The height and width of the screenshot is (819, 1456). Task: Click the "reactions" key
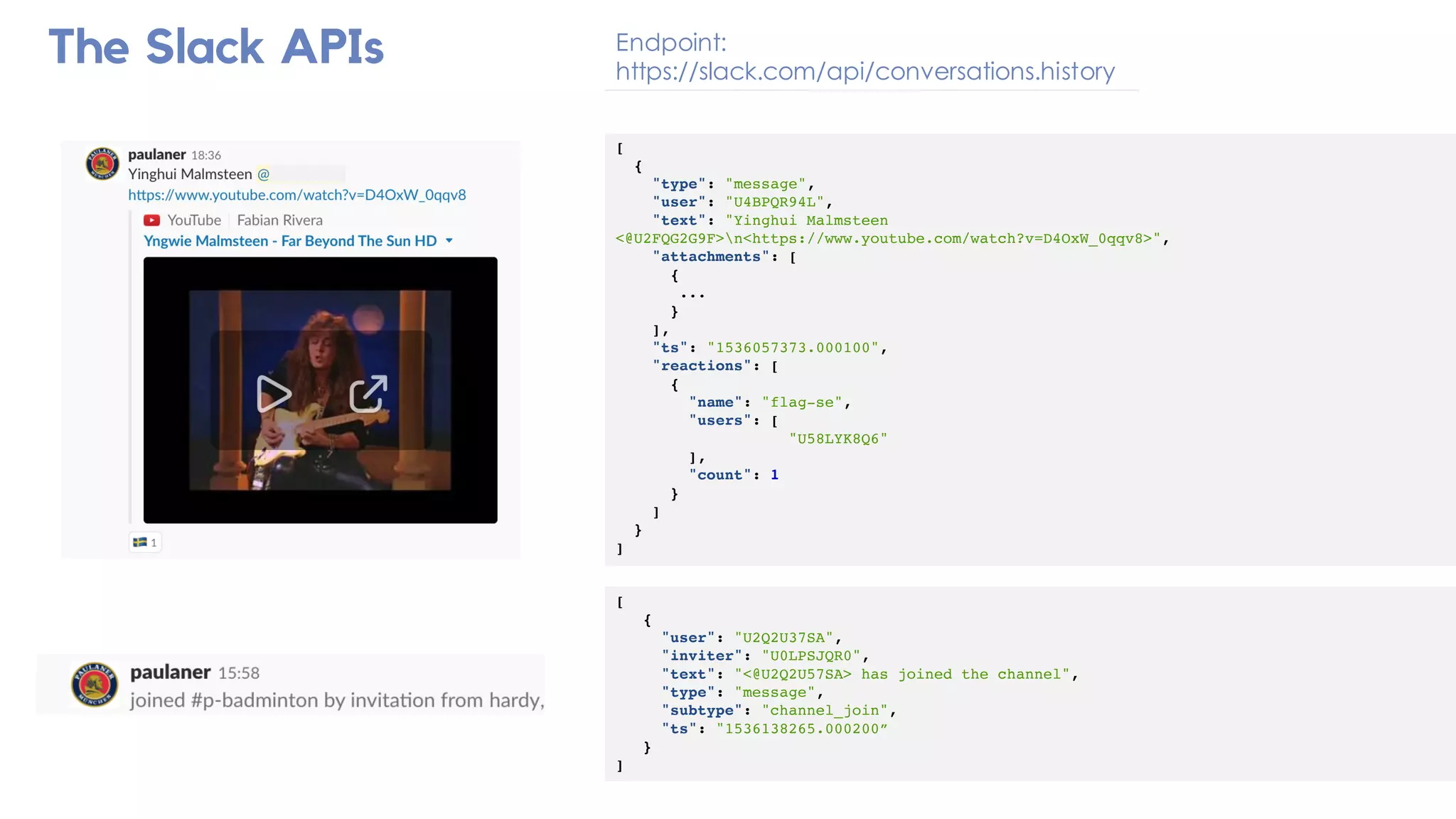click(702, 365)
